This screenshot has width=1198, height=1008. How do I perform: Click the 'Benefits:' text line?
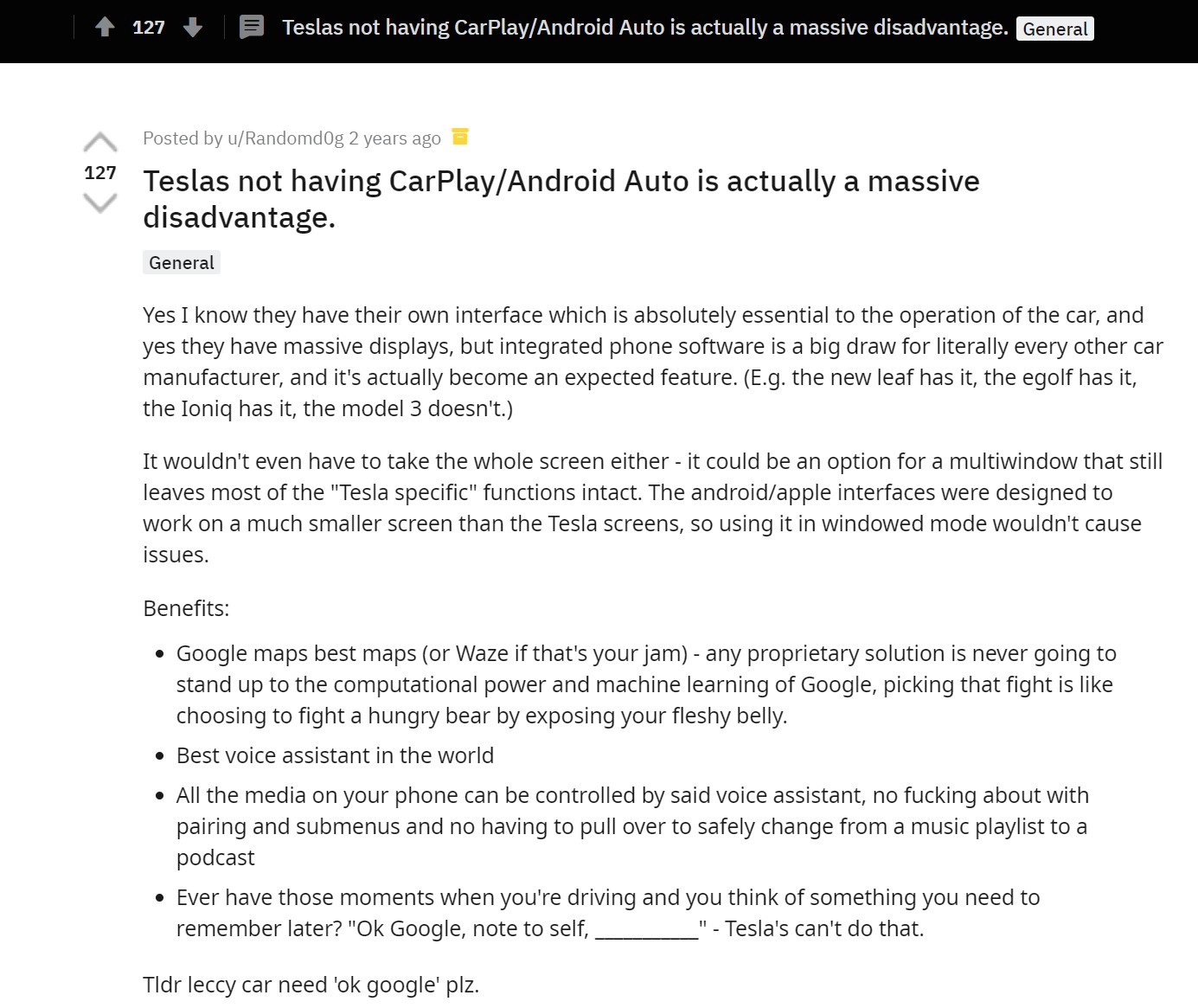(186, 608)
